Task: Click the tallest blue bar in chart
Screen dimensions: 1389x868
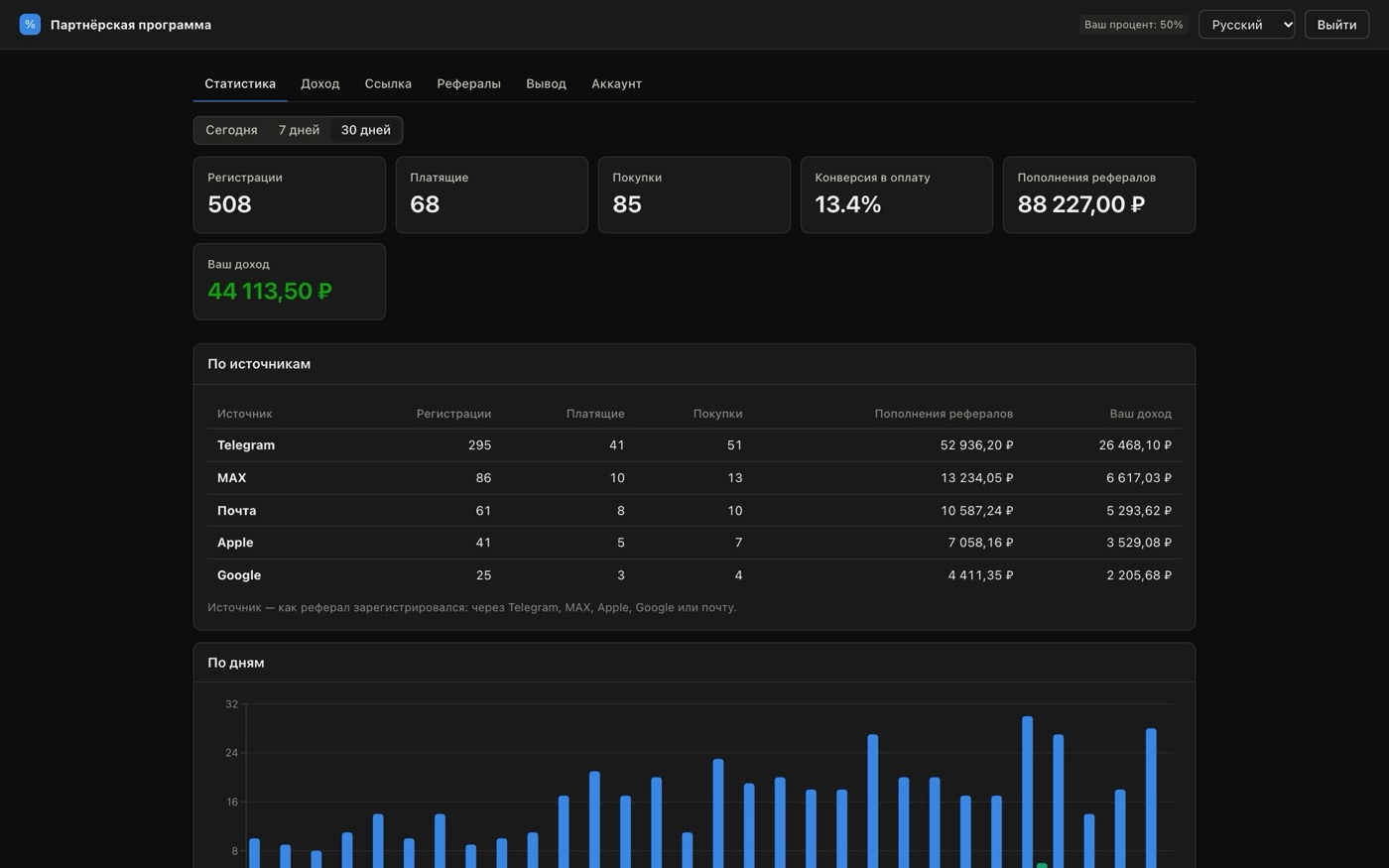Action: [1027, 792]
